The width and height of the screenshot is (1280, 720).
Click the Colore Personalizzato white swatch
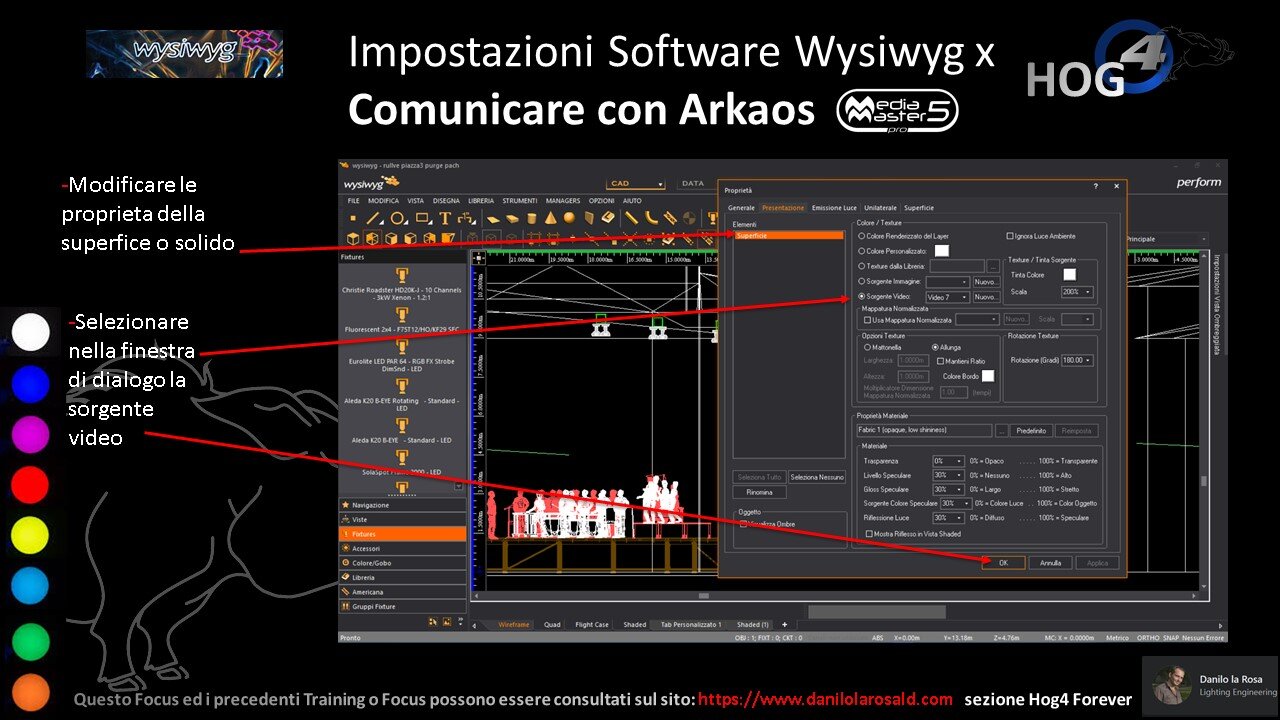tap(942, 251)
